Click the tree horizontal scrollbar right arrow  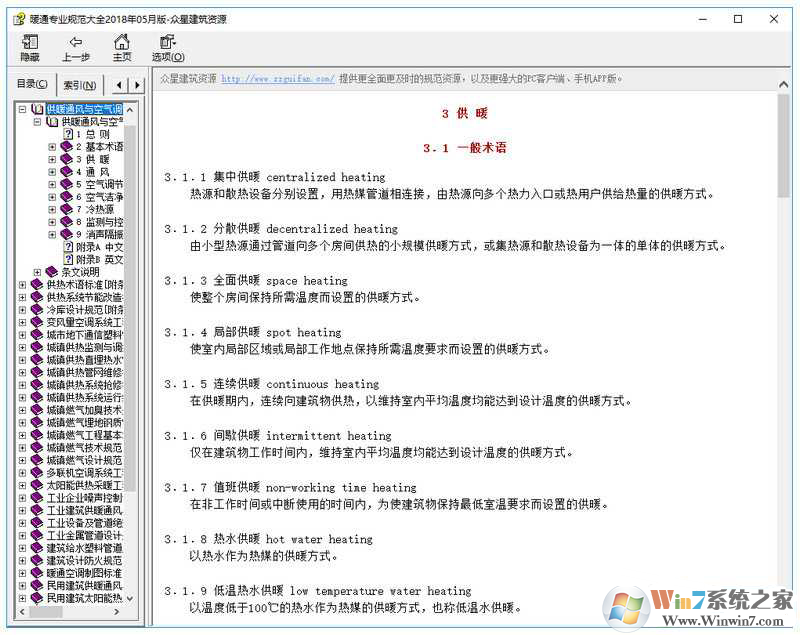click(x=117, y=612)
